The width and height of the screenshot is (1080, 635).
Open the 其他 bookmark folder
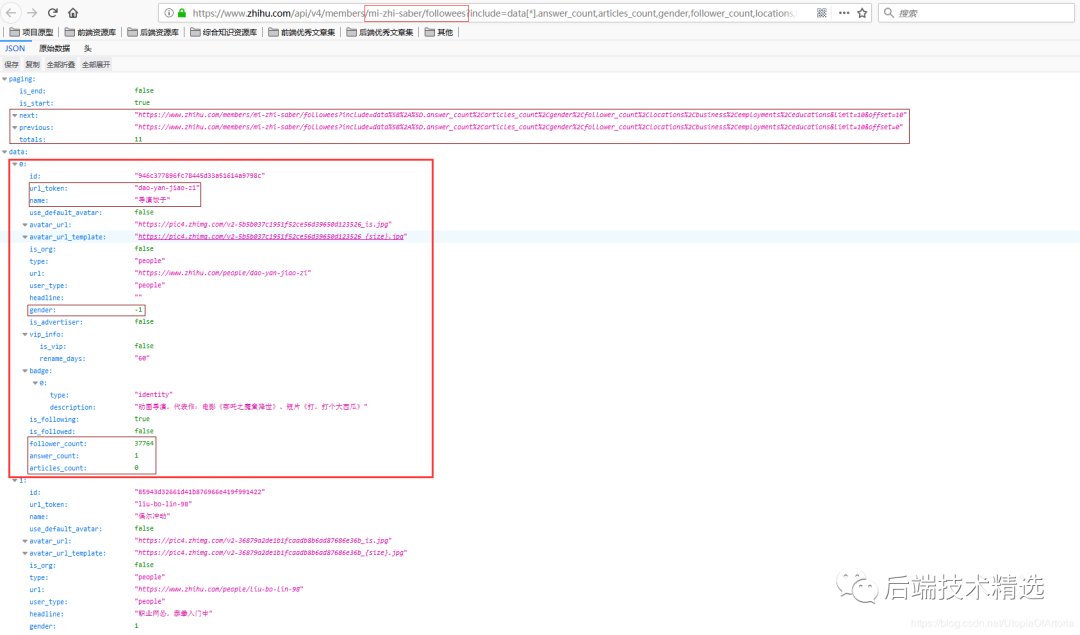439,32
